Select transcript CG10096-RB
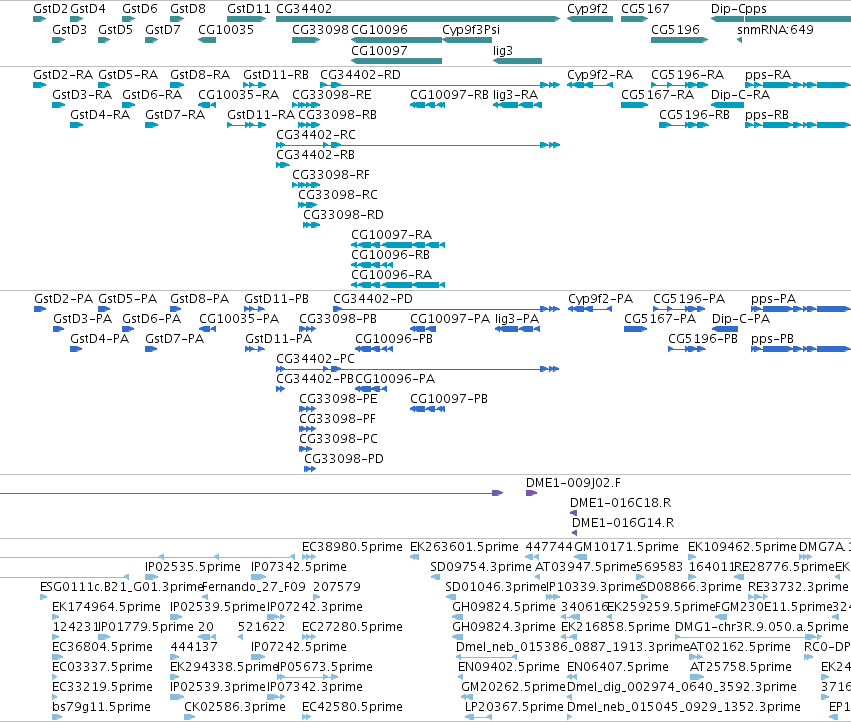The image size is (851, 722). (390, 255)
